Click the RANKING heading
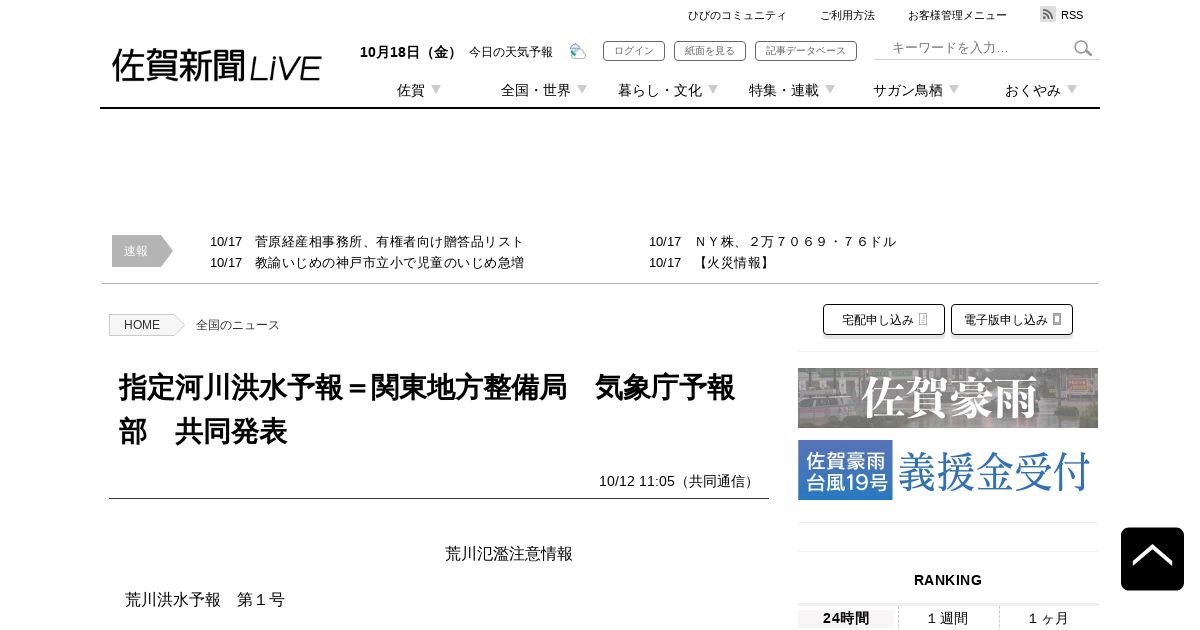 click(948, 580)
